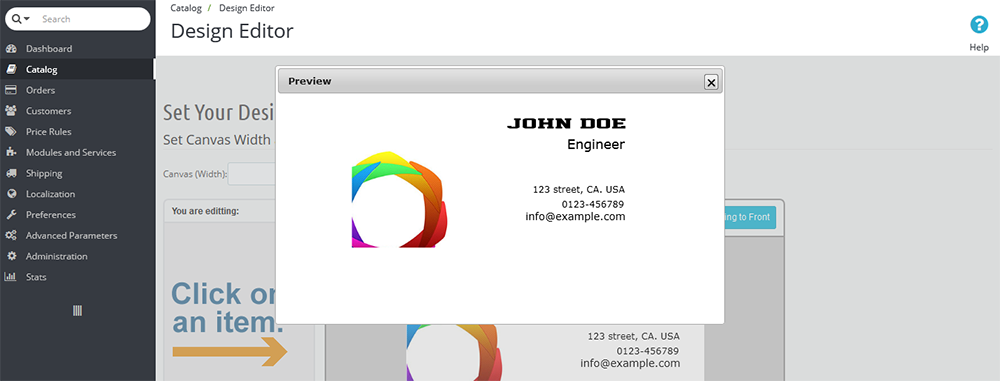Click the Customers group icon
The height and width of the screenshot is (381, 1000).
point(11,111)
